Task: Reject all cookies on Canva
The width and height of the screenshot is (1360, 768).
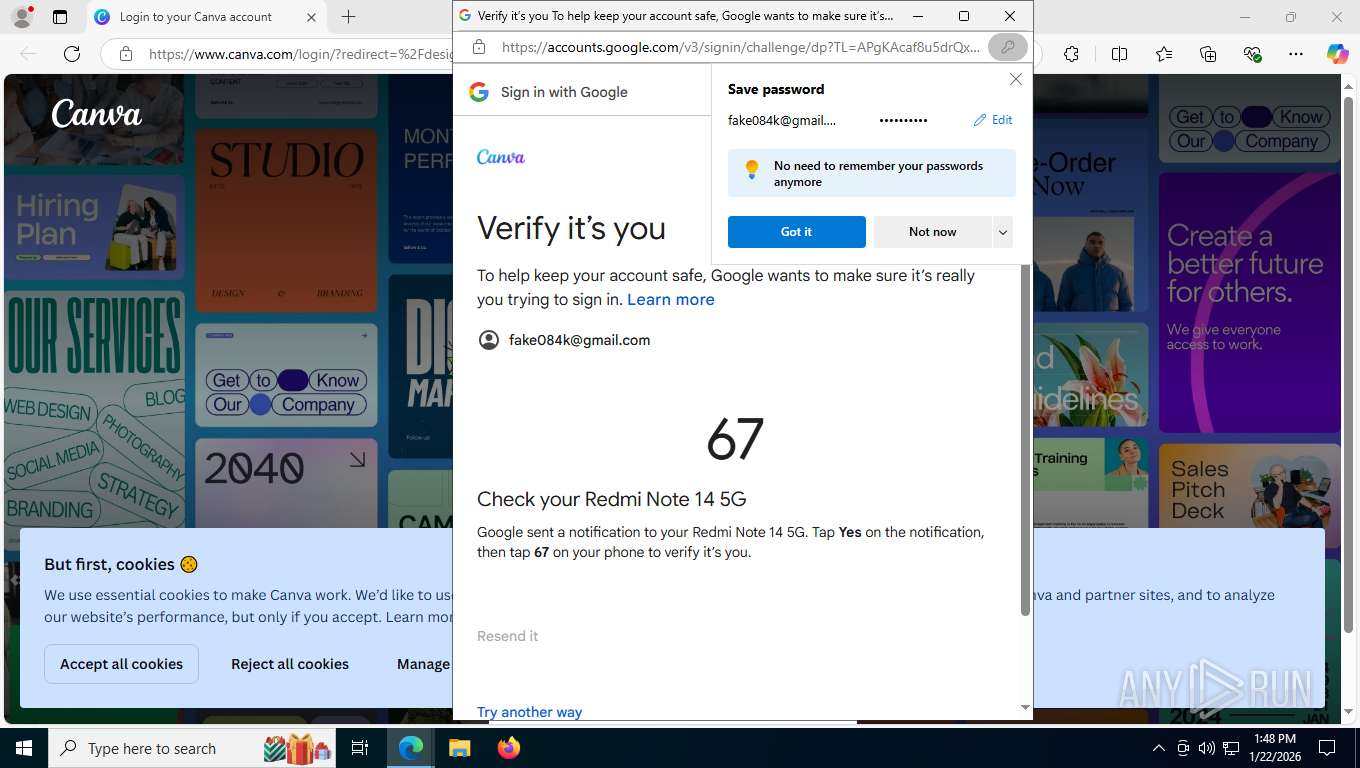Action: coord(290,664)
